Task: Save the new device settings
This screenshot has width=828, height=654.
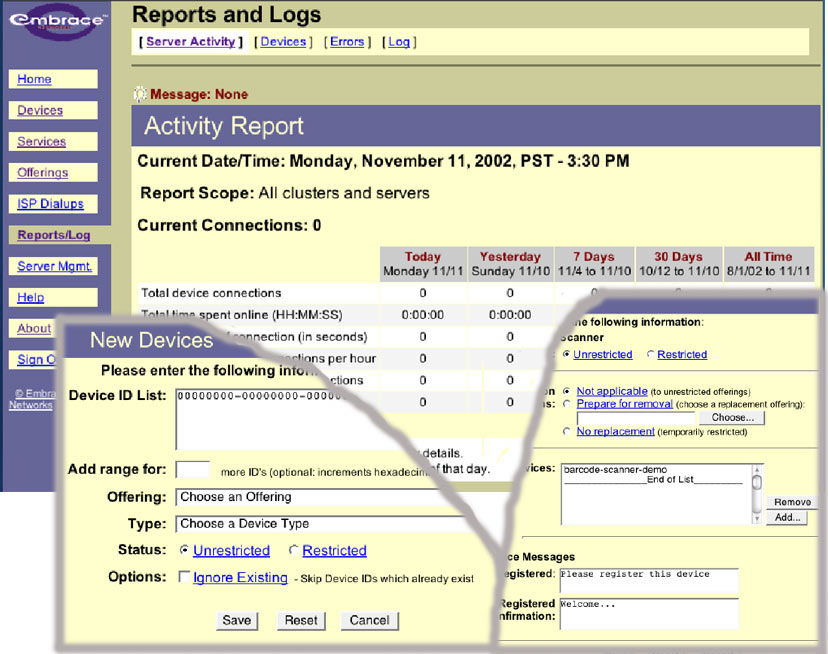Action: point(236,620)
